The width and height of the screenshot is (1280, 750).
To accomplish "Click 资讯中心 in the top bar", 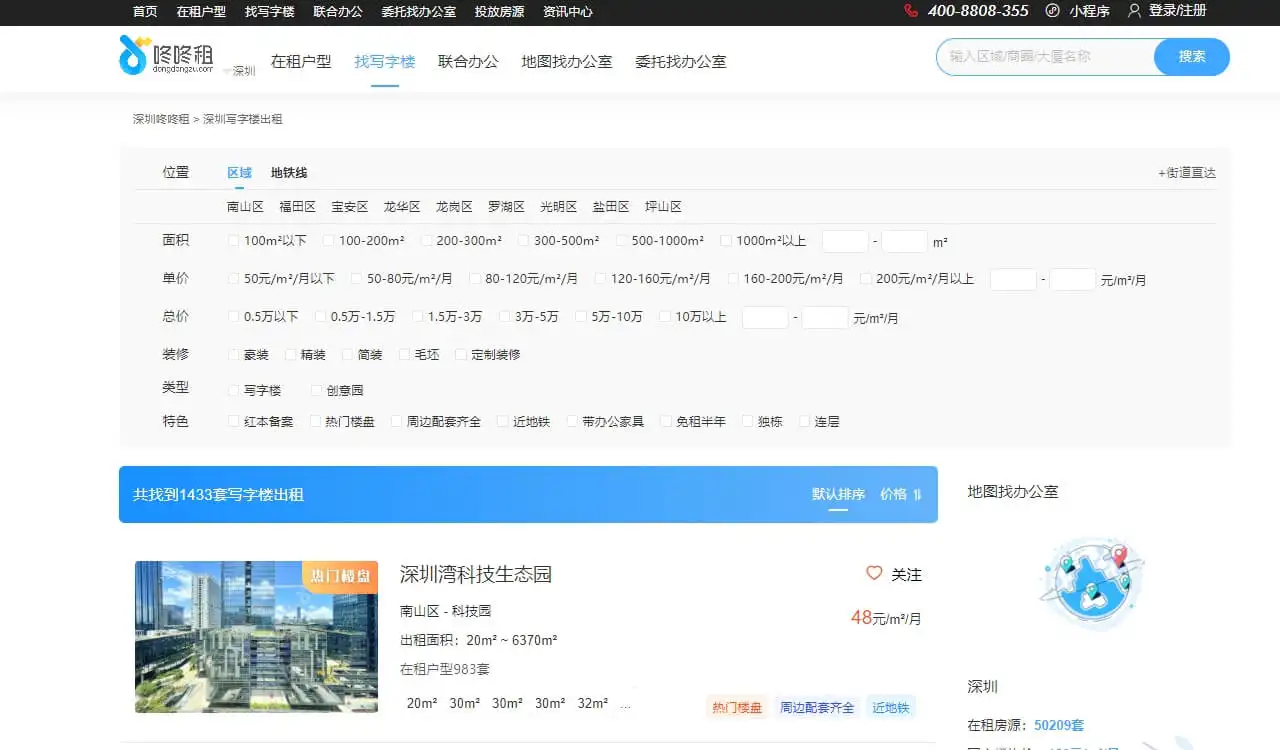I will 568,12.
